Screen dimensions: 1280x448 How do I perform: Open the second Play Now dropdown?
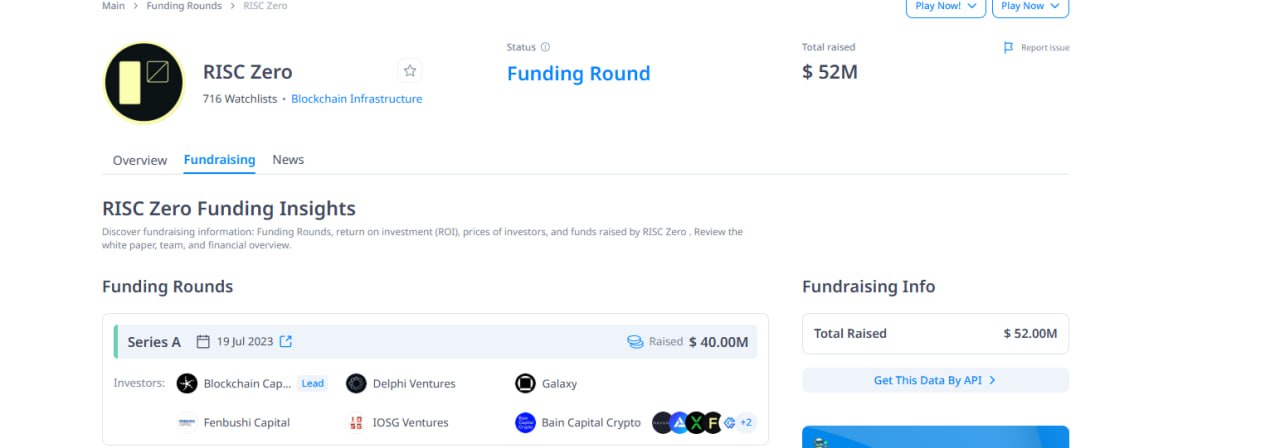click(1030, 6)
